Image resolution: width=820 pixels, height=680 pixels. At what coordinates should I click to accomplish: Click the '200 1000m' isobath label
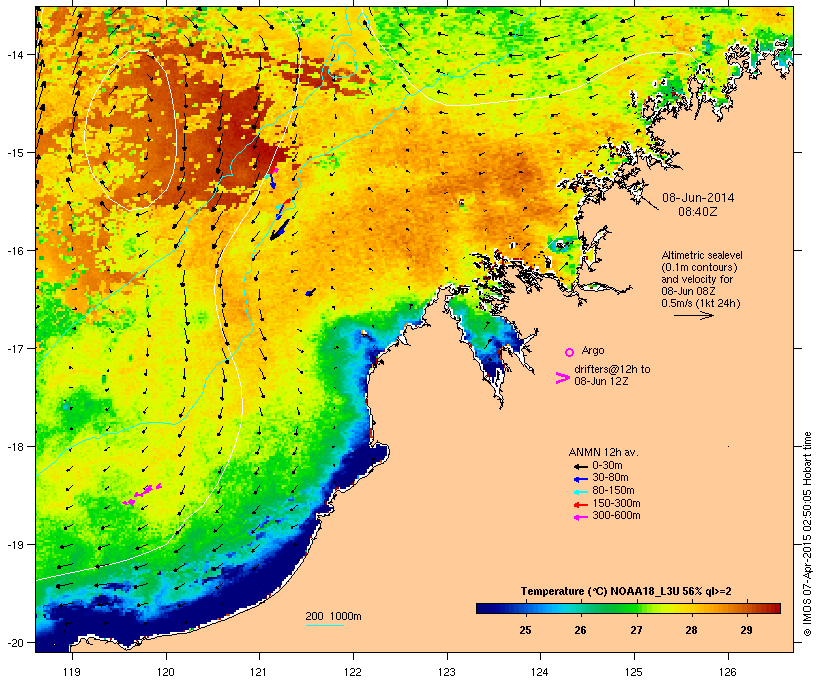(333, 616)
